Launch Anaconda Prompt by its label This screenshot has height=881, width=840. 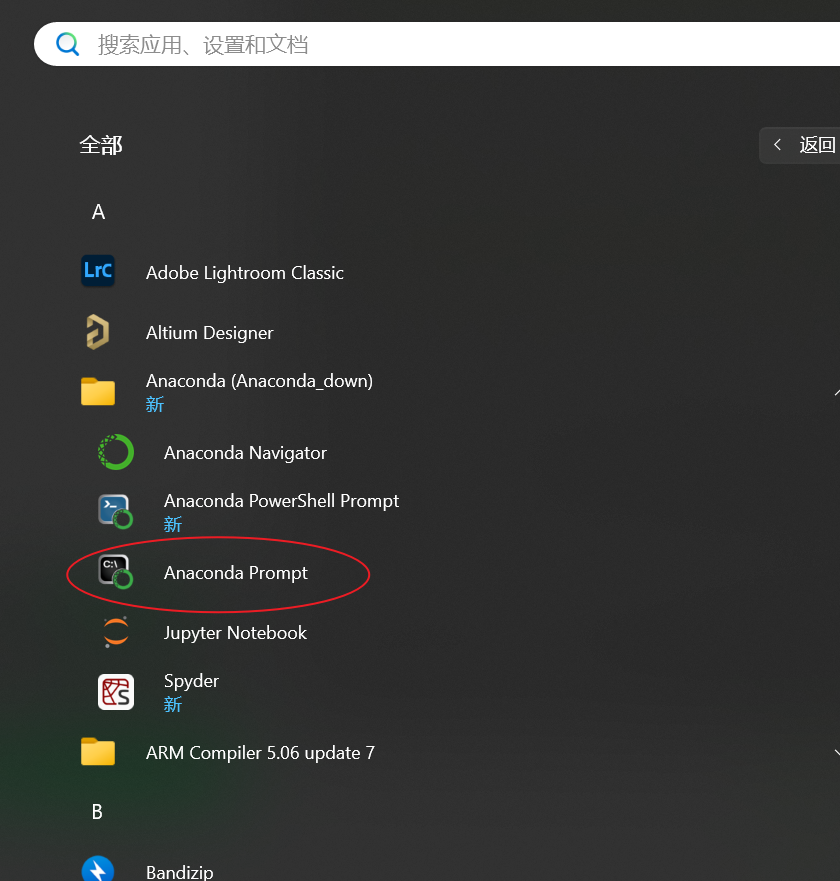point(236,573)
